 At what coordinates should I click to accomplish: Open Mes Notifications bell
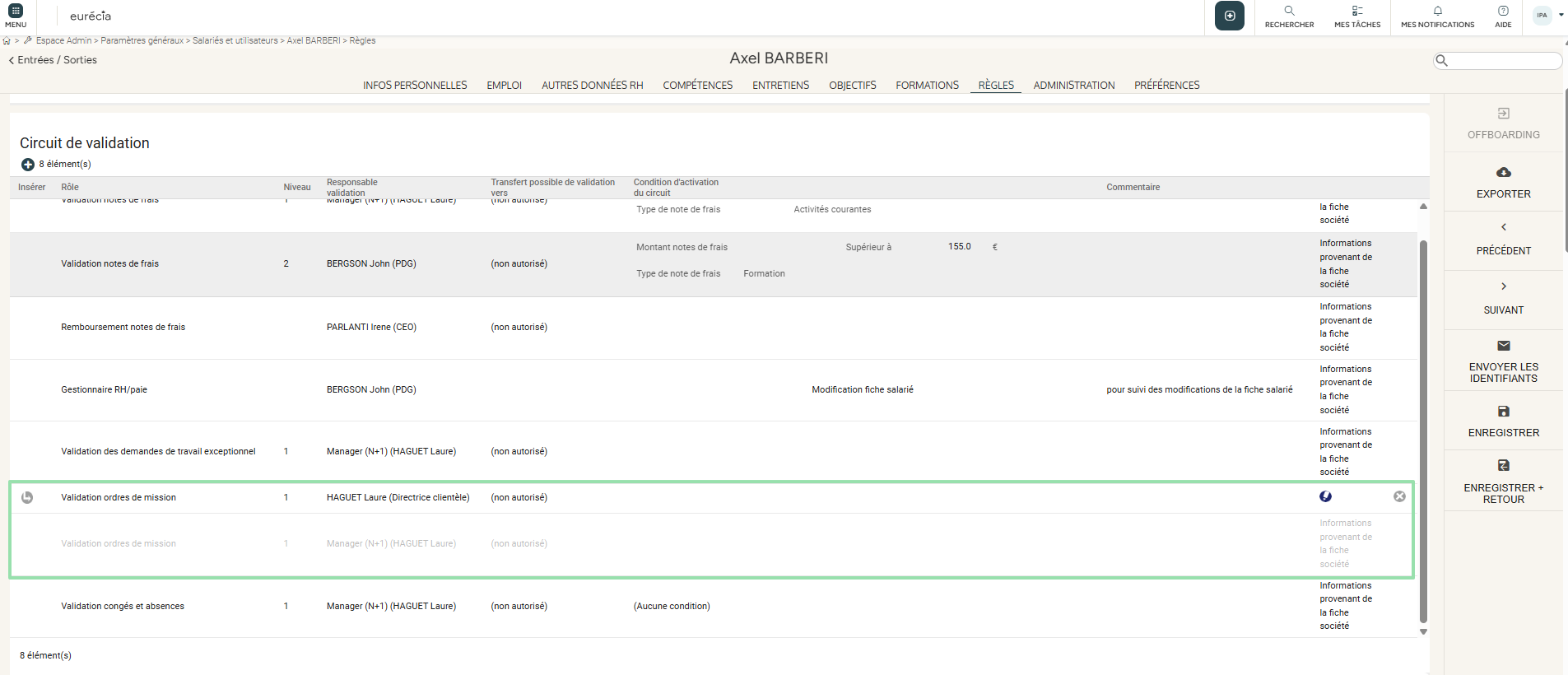click(x=1437, y=12)
